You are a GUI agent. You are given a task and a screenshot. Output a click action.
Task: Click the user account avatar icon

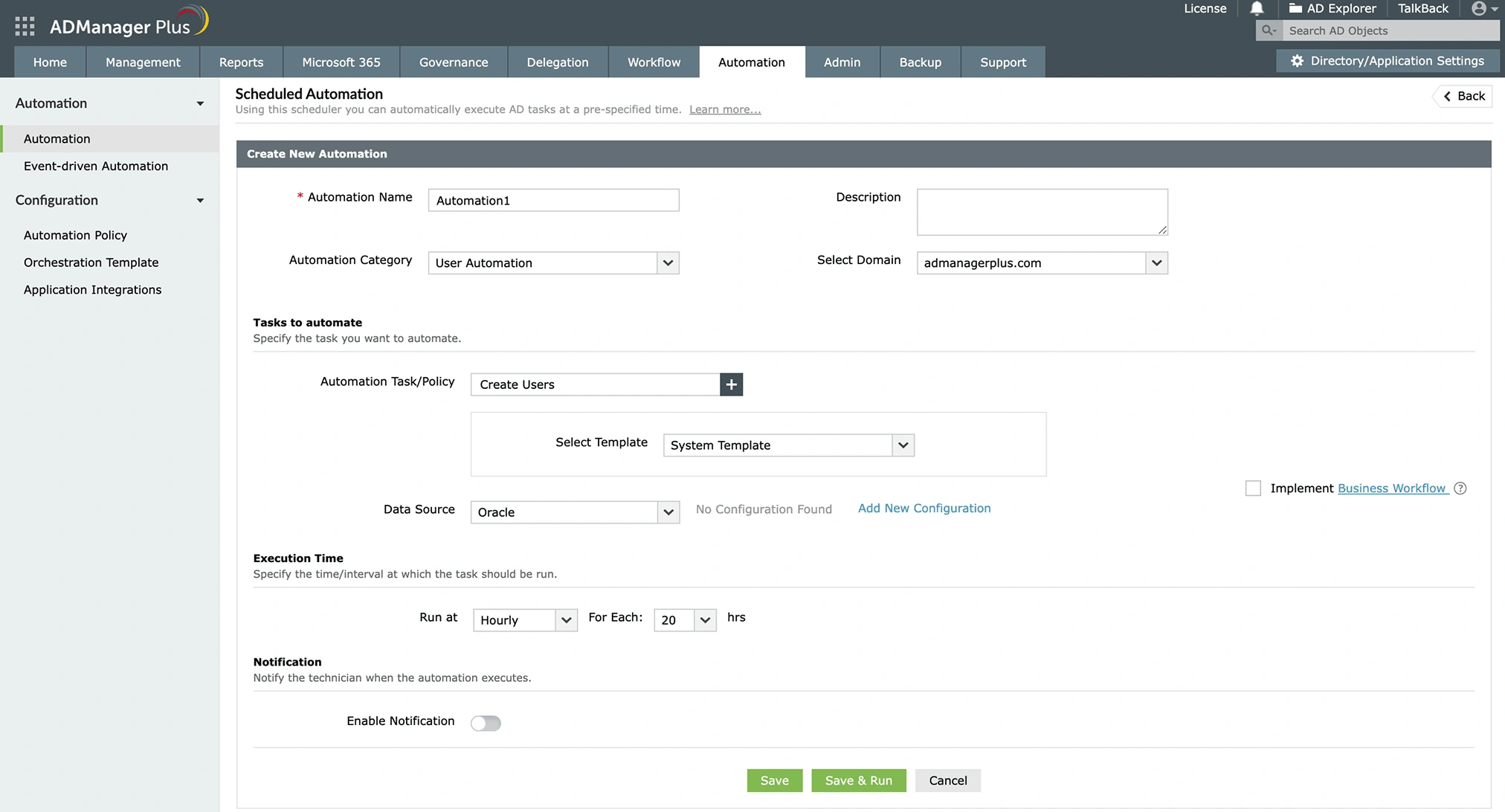pyautogui.click(x=1478, y=9)
